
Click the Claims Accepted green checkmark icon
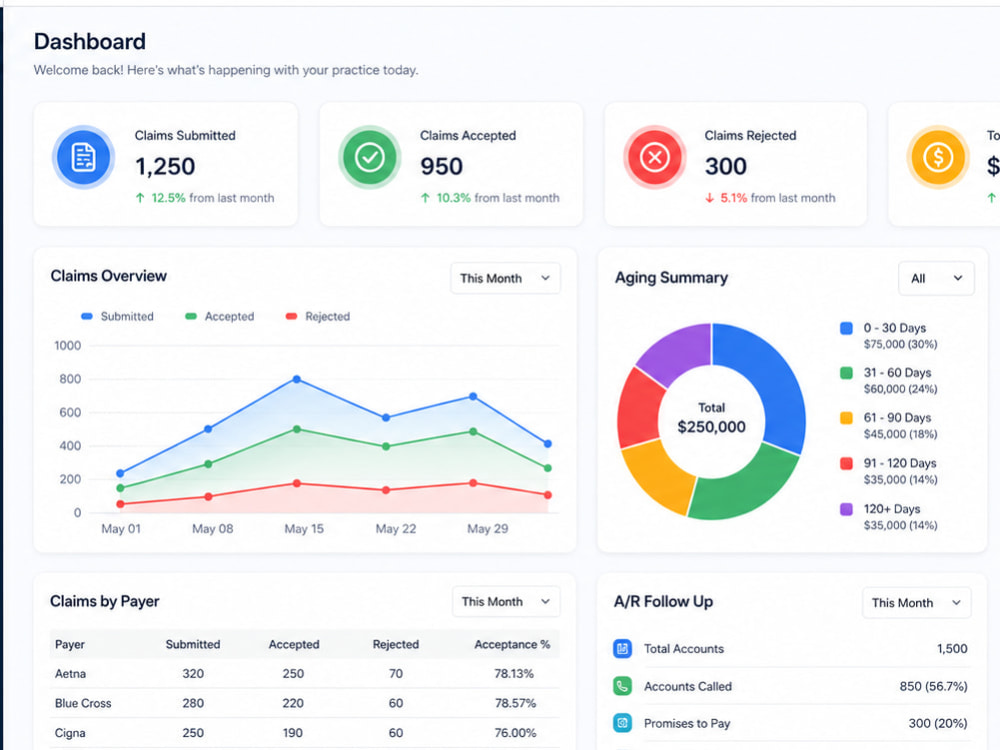click(x=369, y=157)
